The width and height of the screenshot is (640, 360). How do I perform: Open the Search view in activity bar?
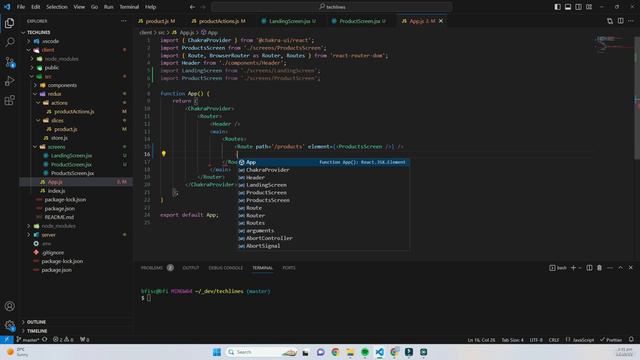(9, 42)
